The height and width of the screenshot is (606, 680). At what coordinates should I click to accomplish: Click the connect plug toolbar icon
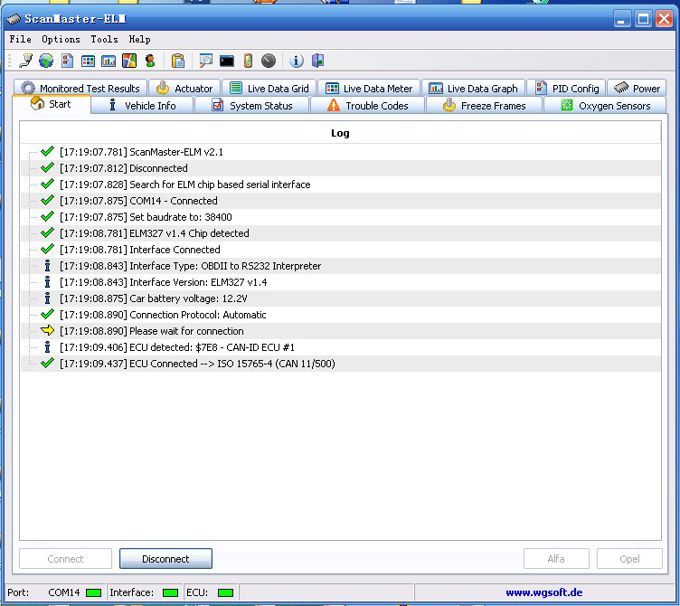tap(26, 61)
